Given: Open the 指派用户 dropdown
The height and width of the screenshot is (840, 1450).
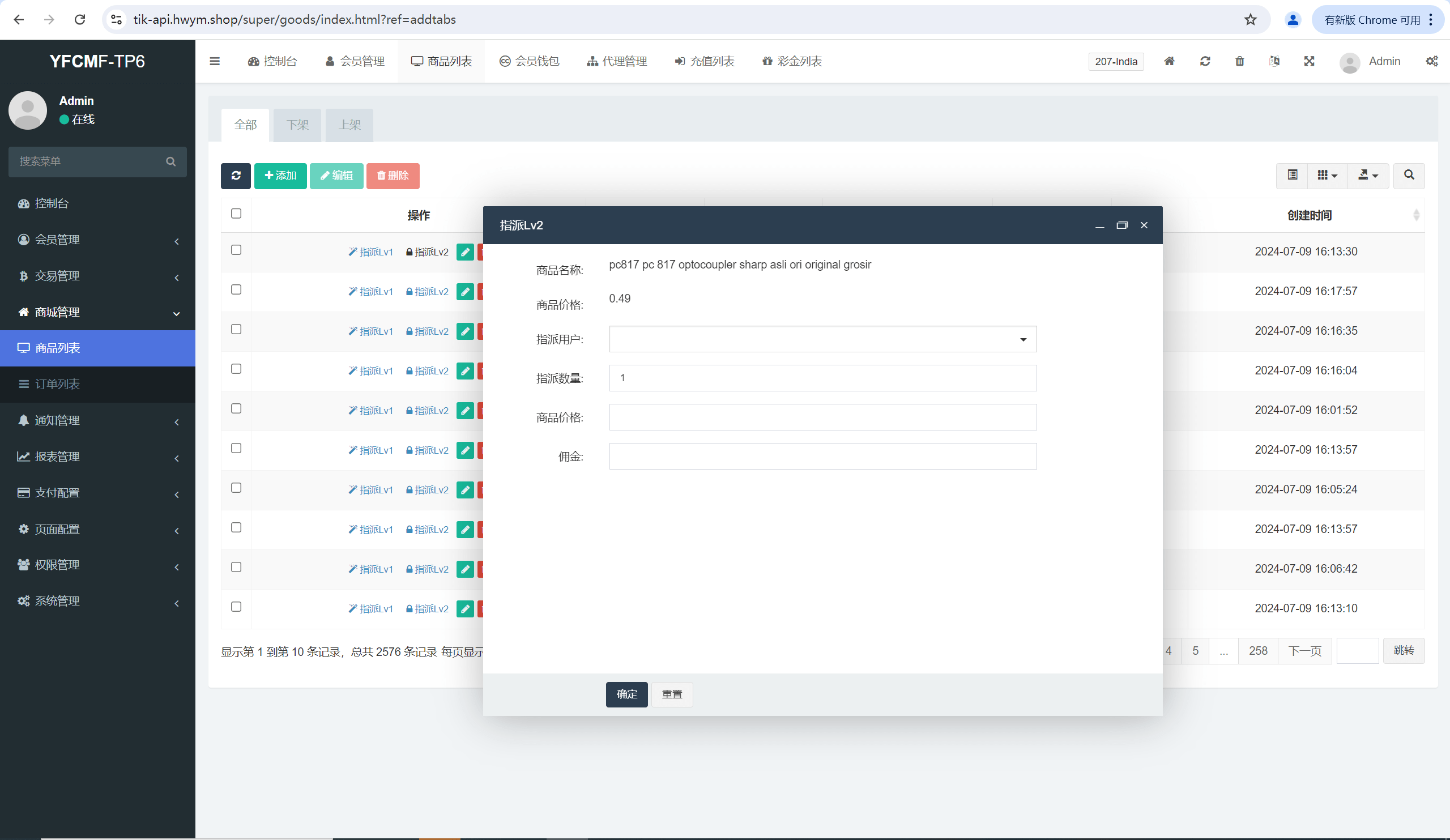Looking at the screenshot, I should point(822,339).
